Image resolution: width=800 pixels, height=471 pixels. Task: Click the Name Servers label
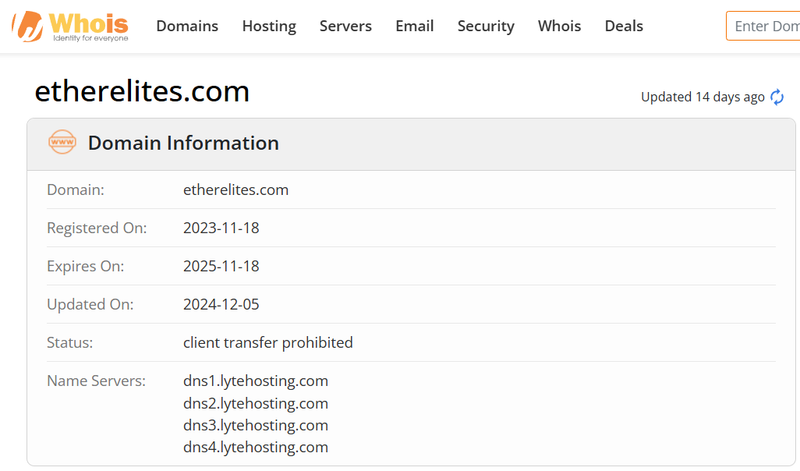click(96, 381)
